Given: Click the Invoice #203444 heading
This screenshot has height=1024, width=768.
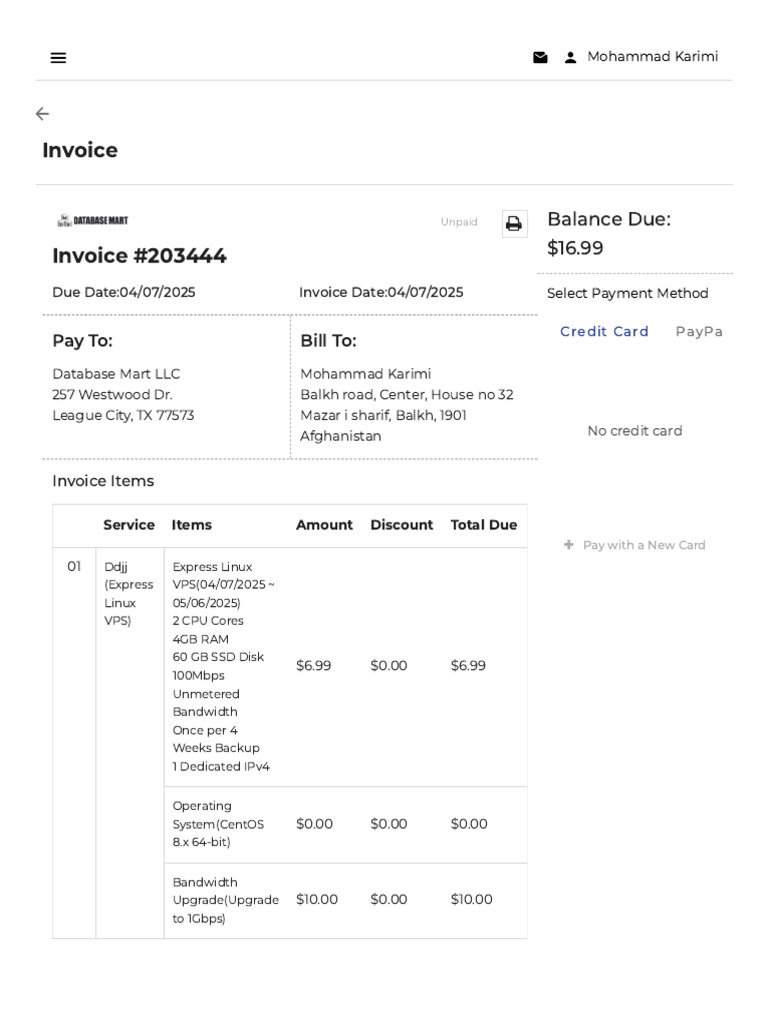Looking at the screenshot, I should coord(139,256).
